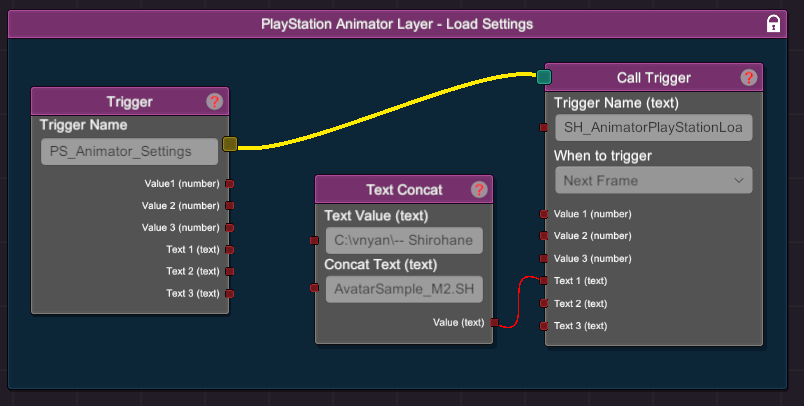This screenshot has height=406, width=804.
Task: Click the Trigger node Text 1 (text) output port
Action: [x=230, y=250]
